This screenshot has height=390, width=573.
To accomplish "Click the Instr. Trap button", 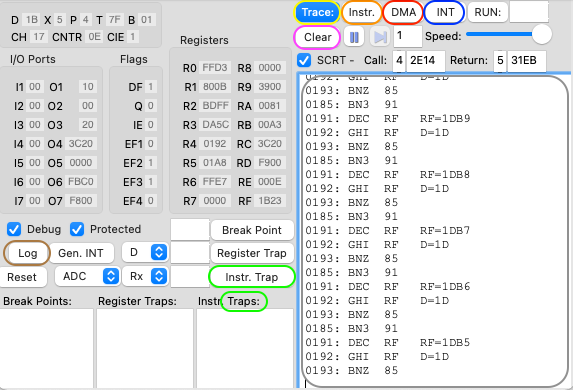I will point(251,277).
